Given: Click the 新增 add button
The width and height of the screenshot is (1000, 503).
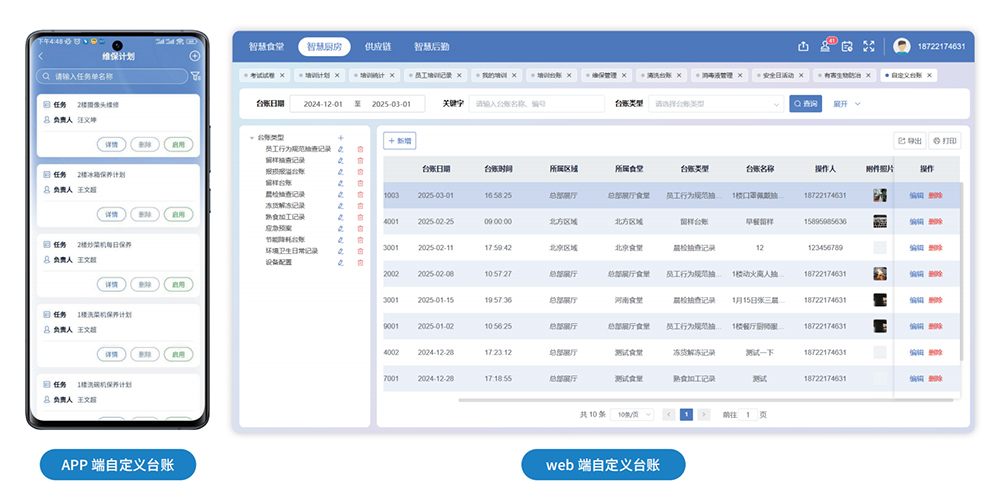Looking at the screenshot, I should [400, 141].
